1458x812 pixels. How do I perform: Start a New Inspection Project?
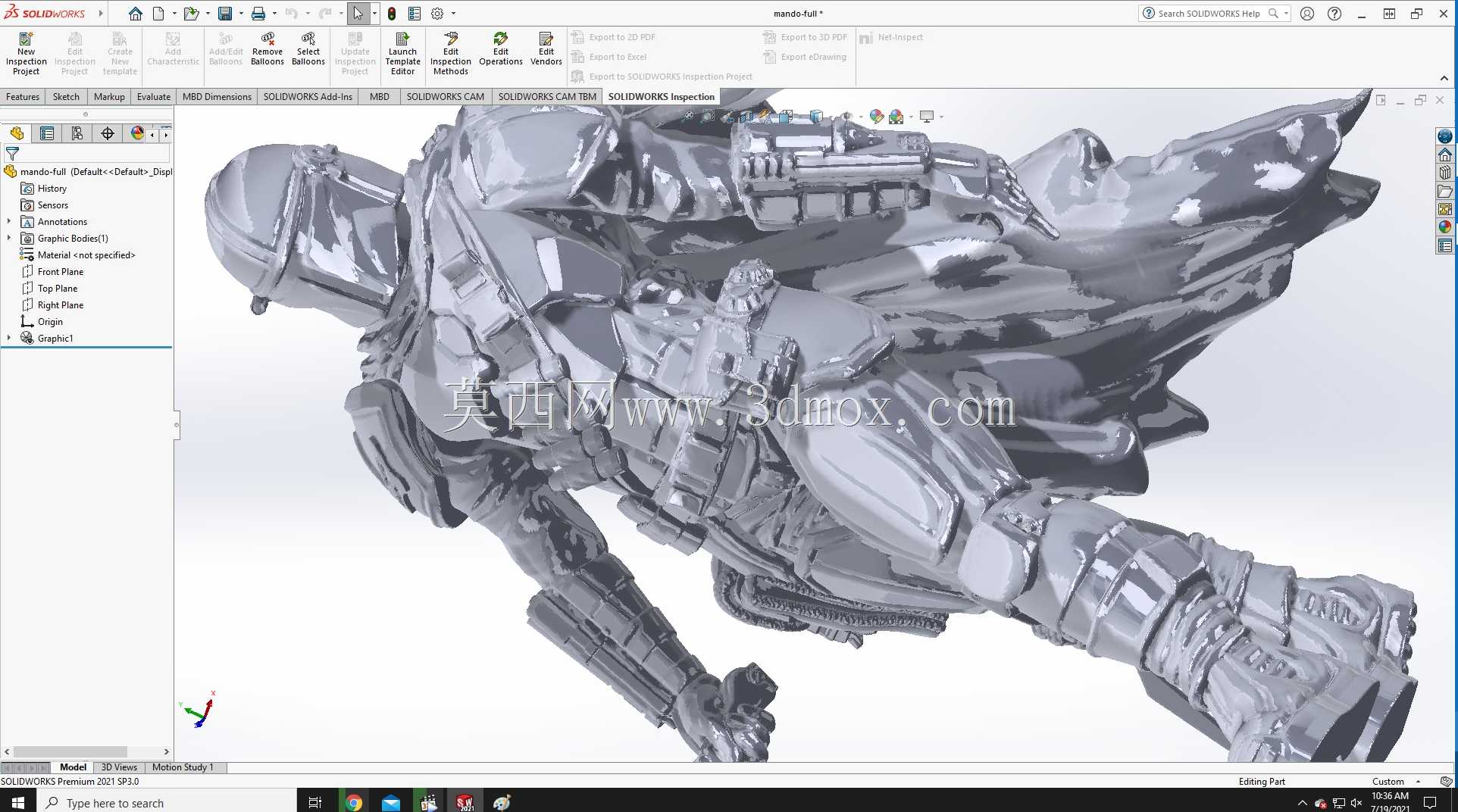coord(26,53)
